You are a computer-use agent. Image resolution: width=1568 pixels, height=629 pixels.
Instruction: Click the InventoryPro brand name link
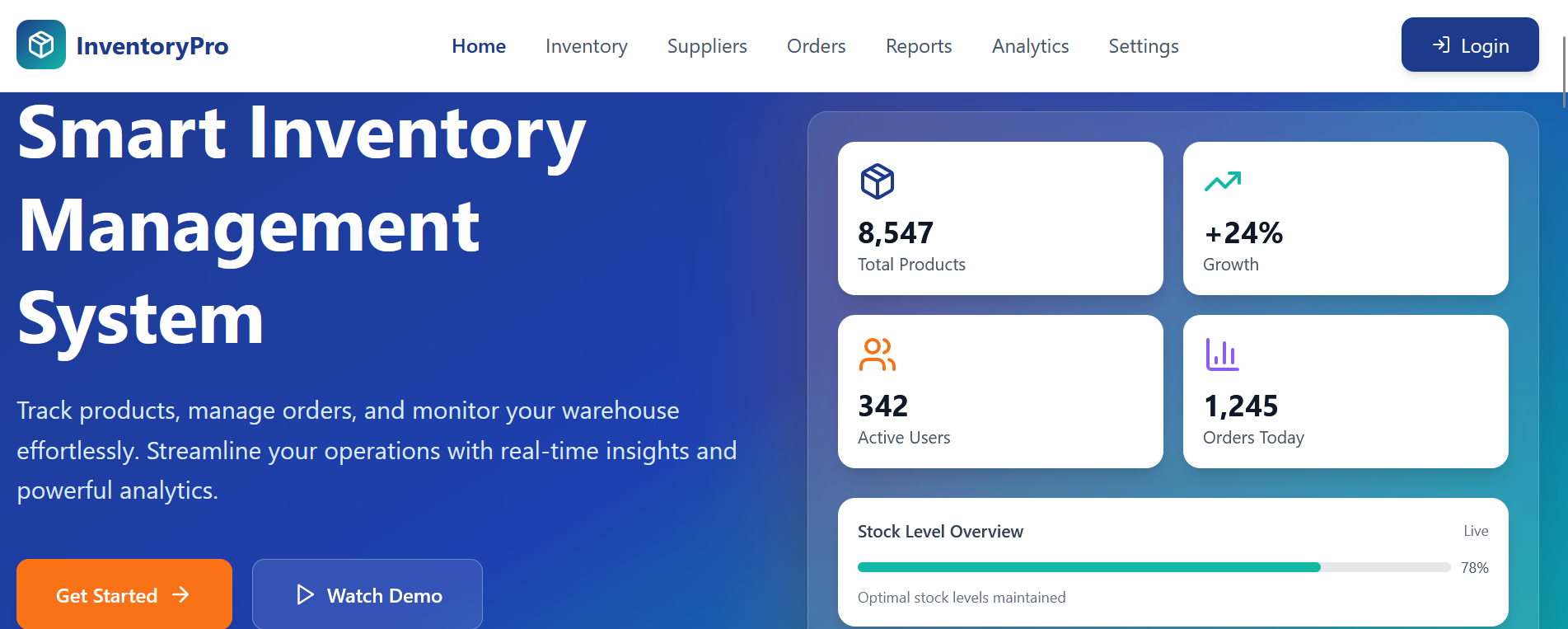coord(152,46)
